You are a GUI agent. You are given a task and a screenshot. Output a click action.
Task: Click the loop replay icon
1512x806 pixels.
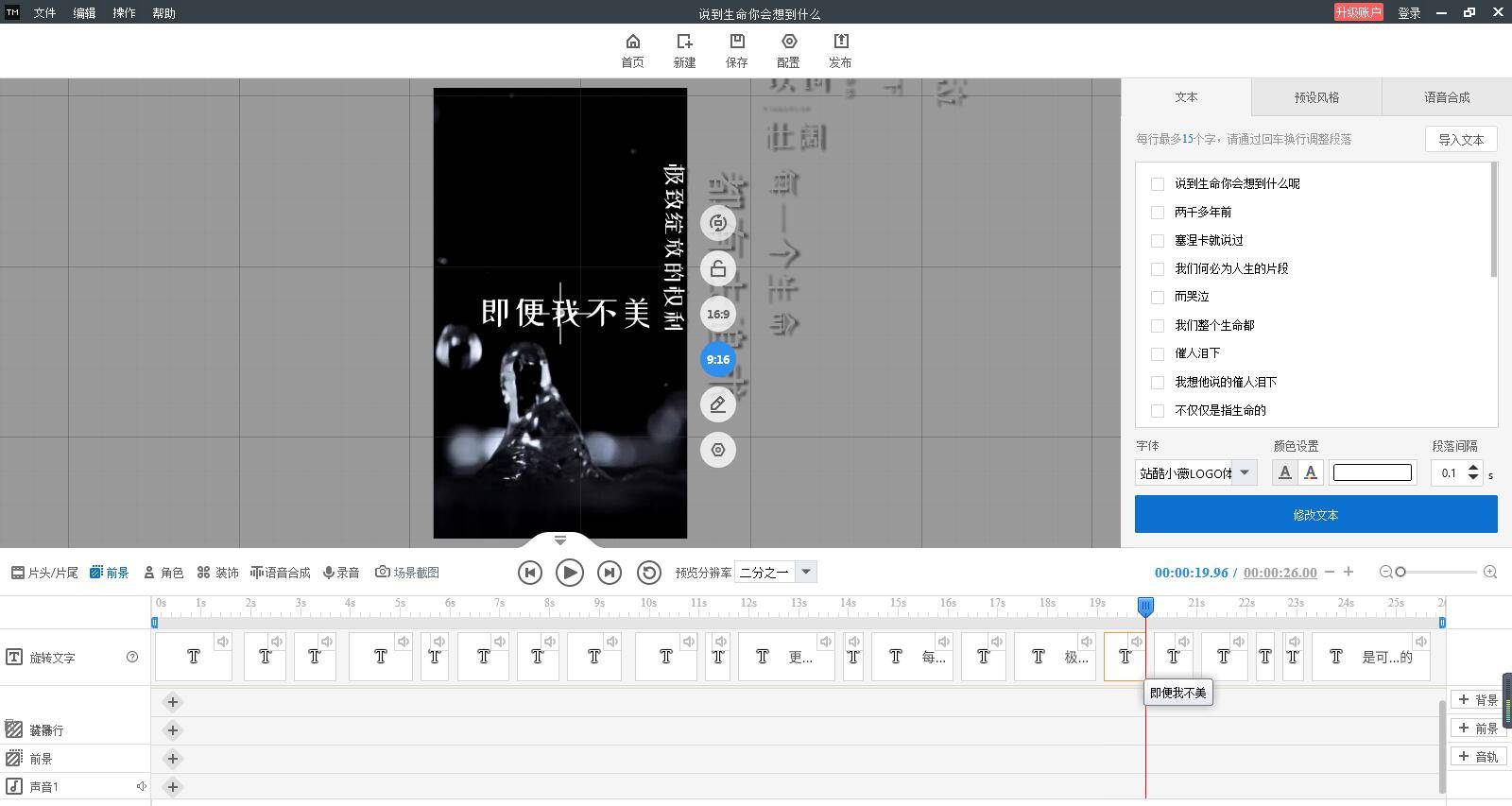point(648,573)
